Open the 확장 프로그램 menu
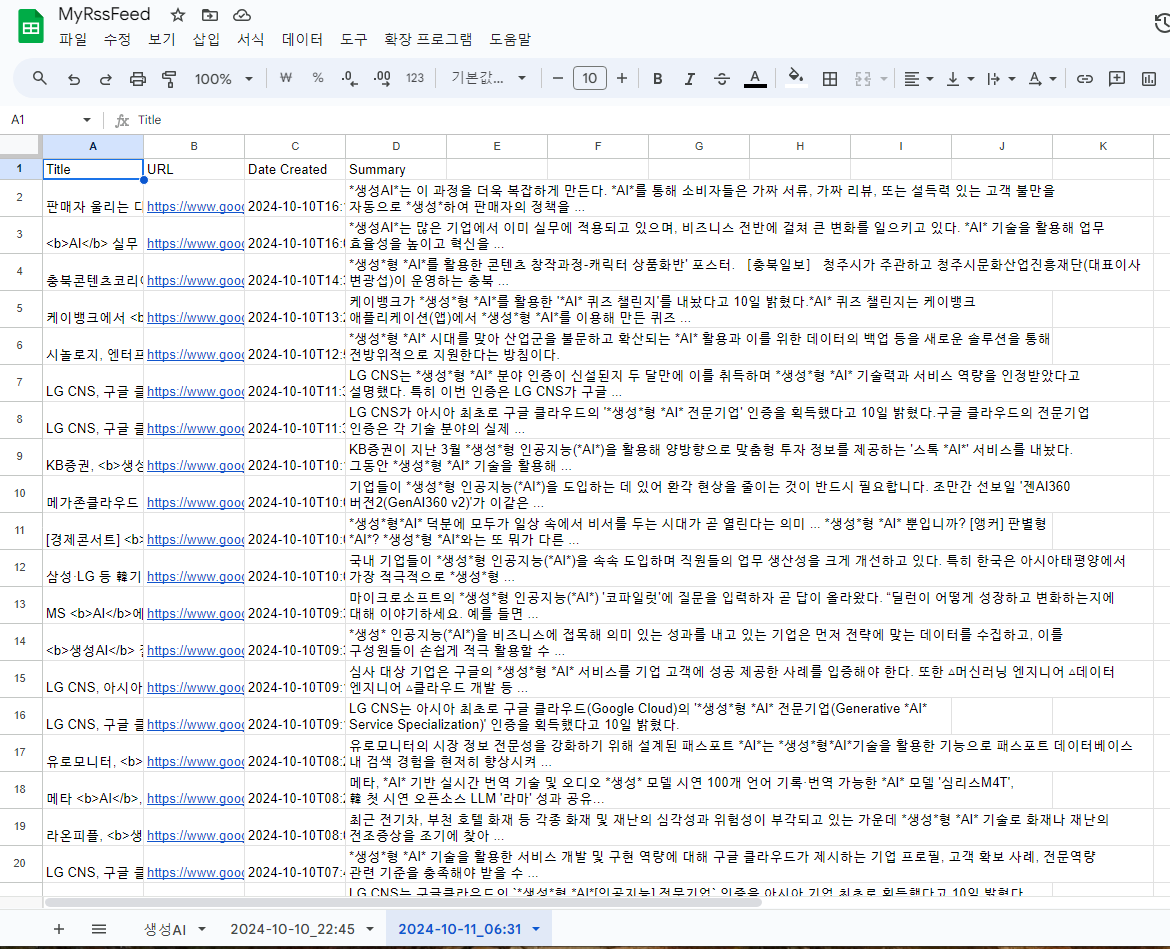 coord(428,40)
